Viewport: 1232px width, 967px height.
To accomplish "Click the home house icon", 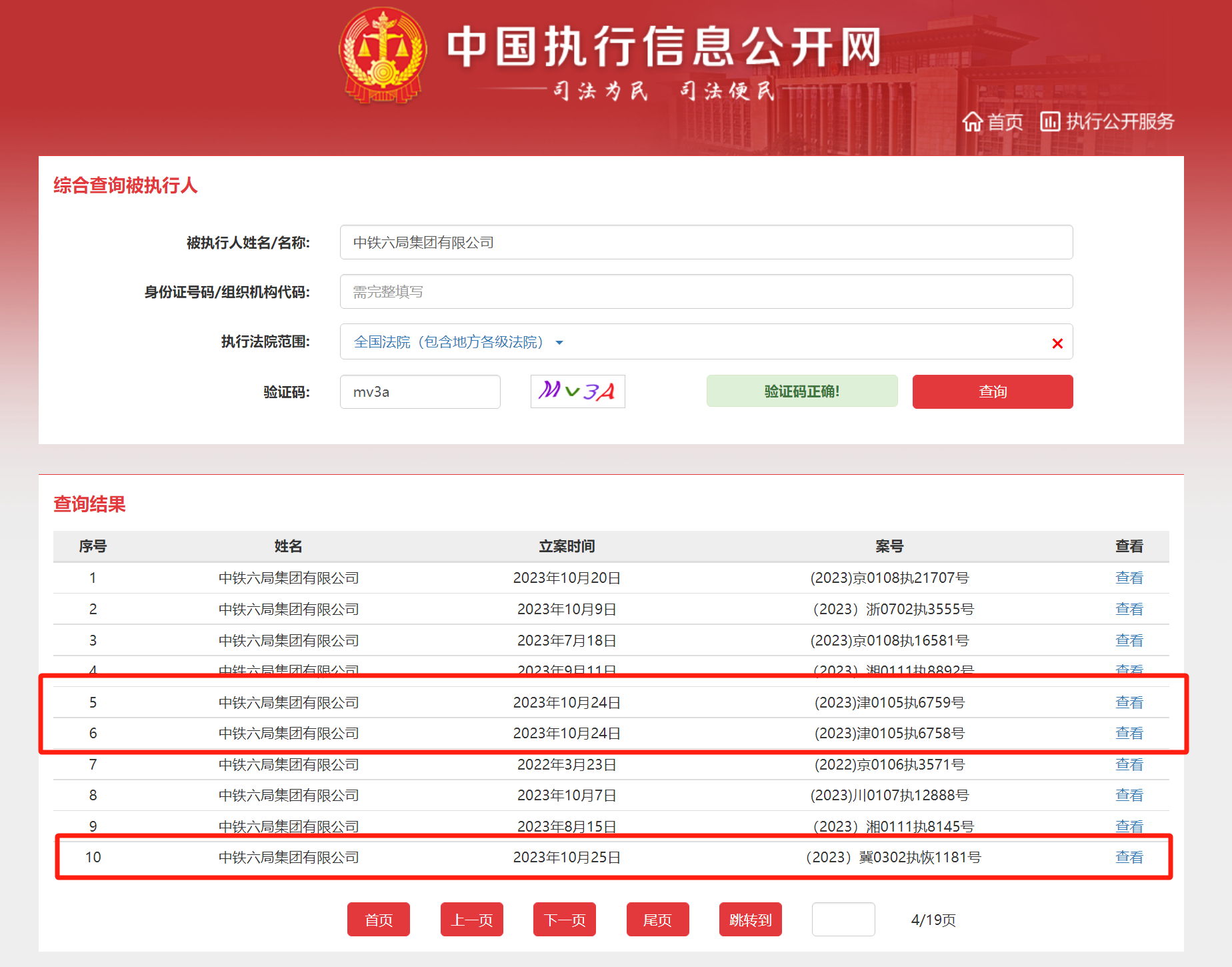I will [972, 121].
